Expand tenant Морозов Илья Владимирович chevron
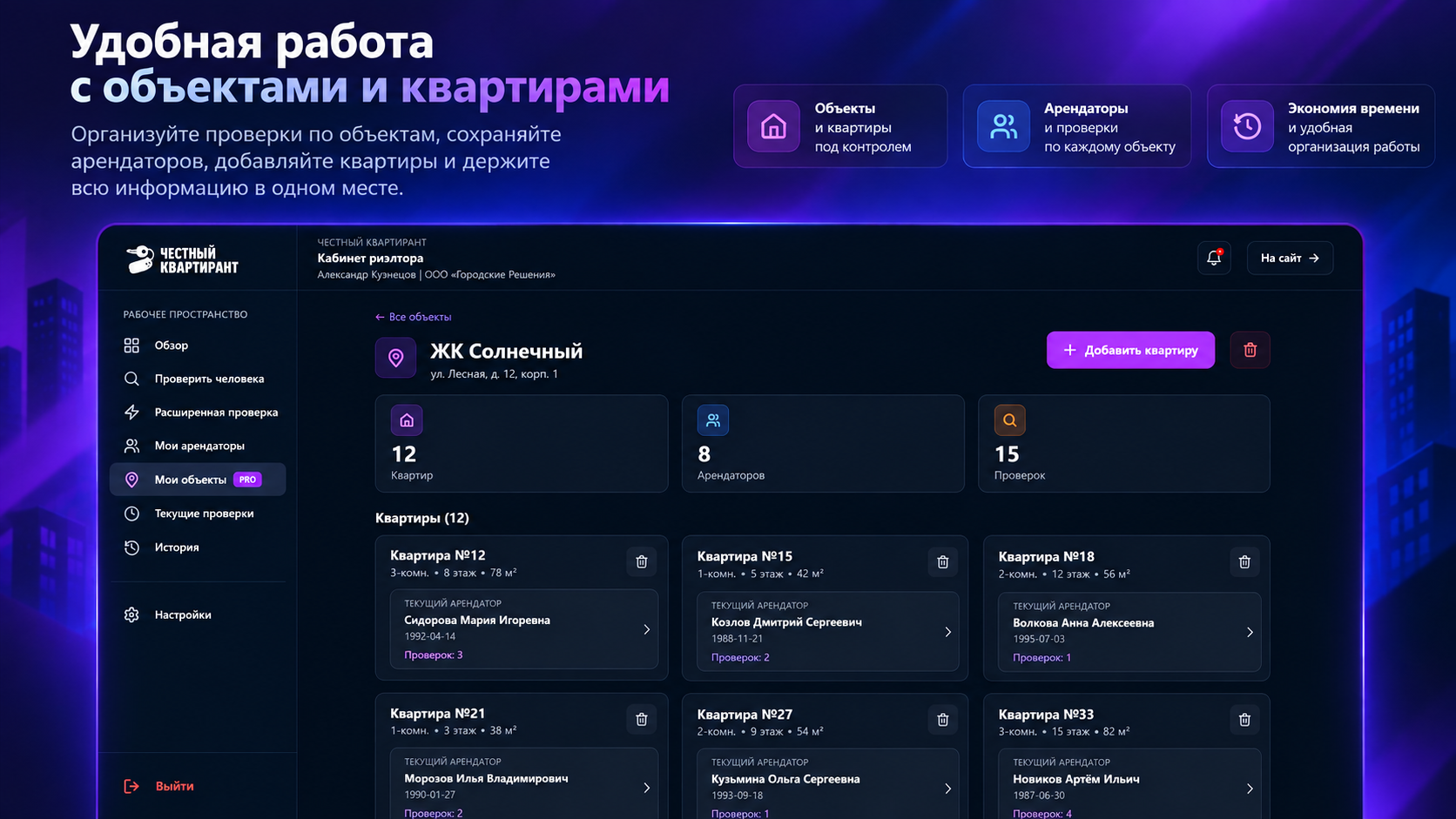The image size is (1456, 819). point(646,788)
